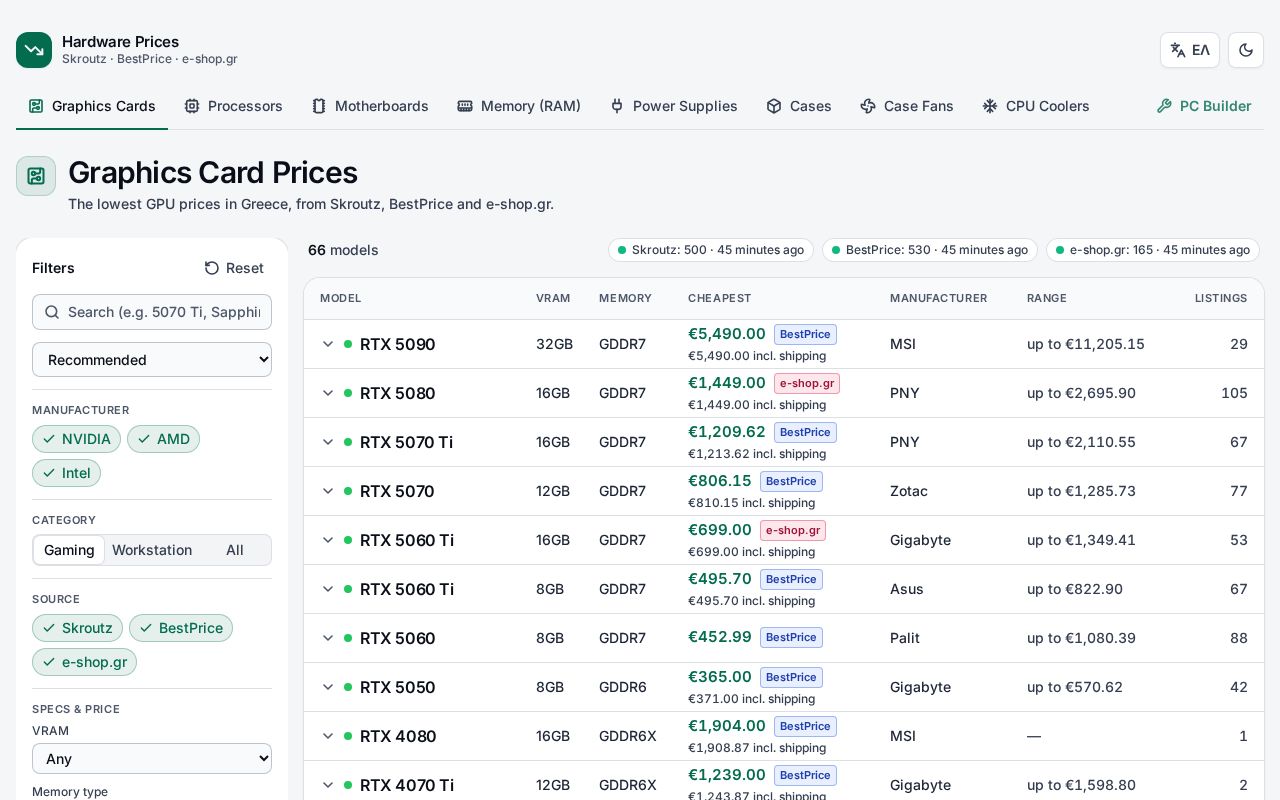Click the "66 models" count

tap(343, 250)
